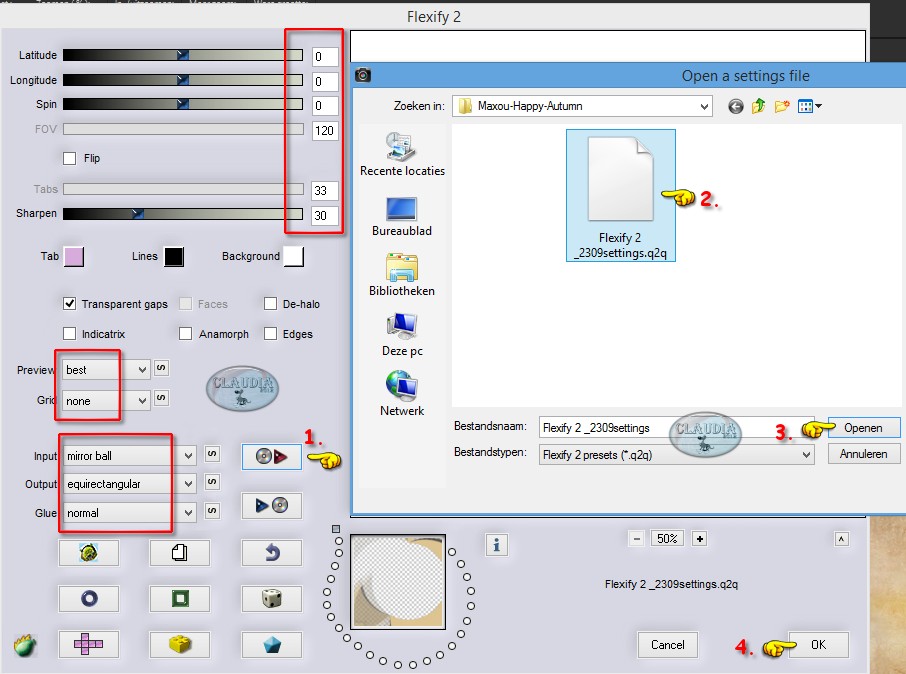This screenshot has width=906, height=674.
Task: Click the dice randomize button
Action: click(272, 598)
